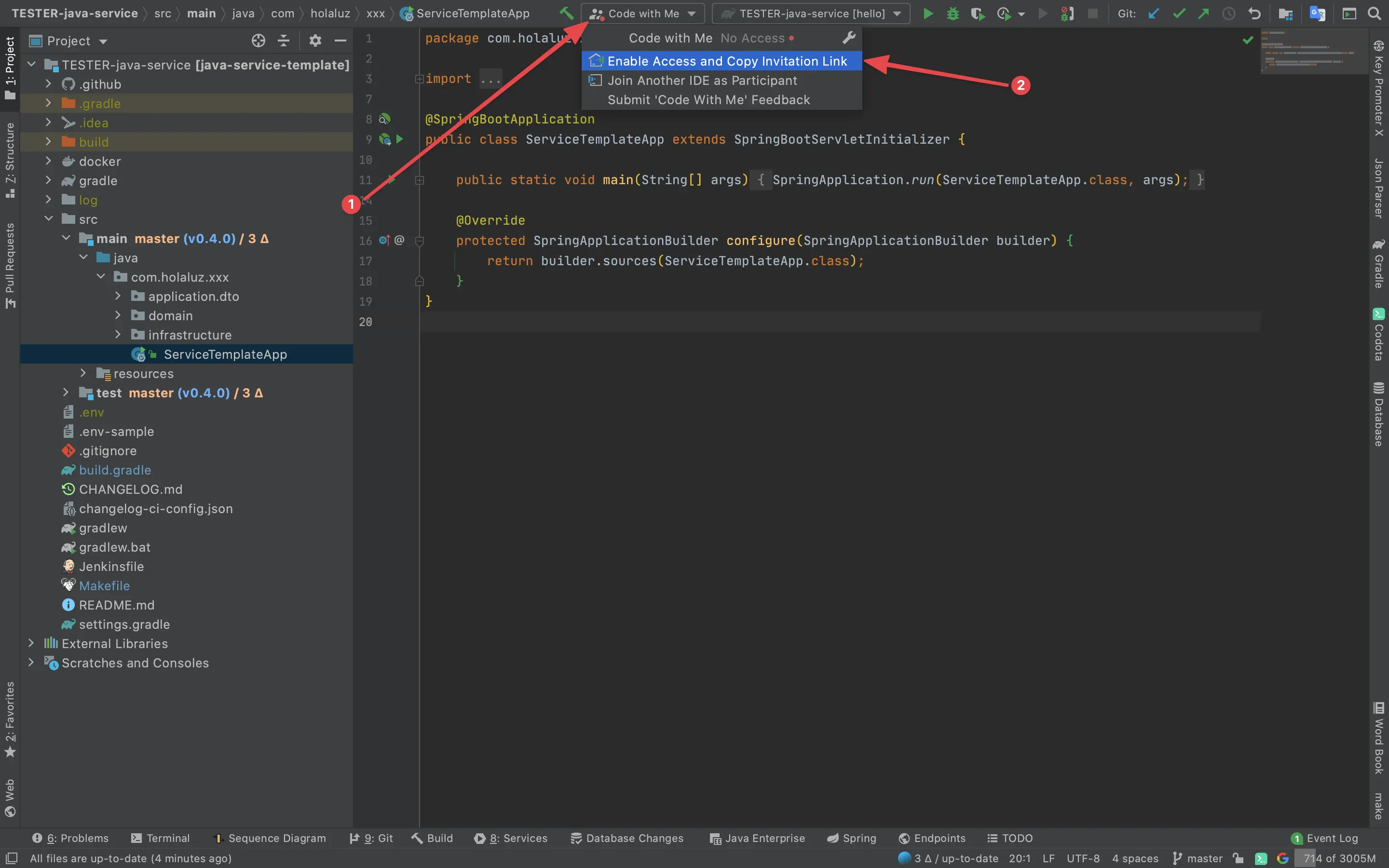Collapse the src folder
Image resolution: width=1389 pixels, height=868 pixels.
pyautogui.click(x=48, y=219)
